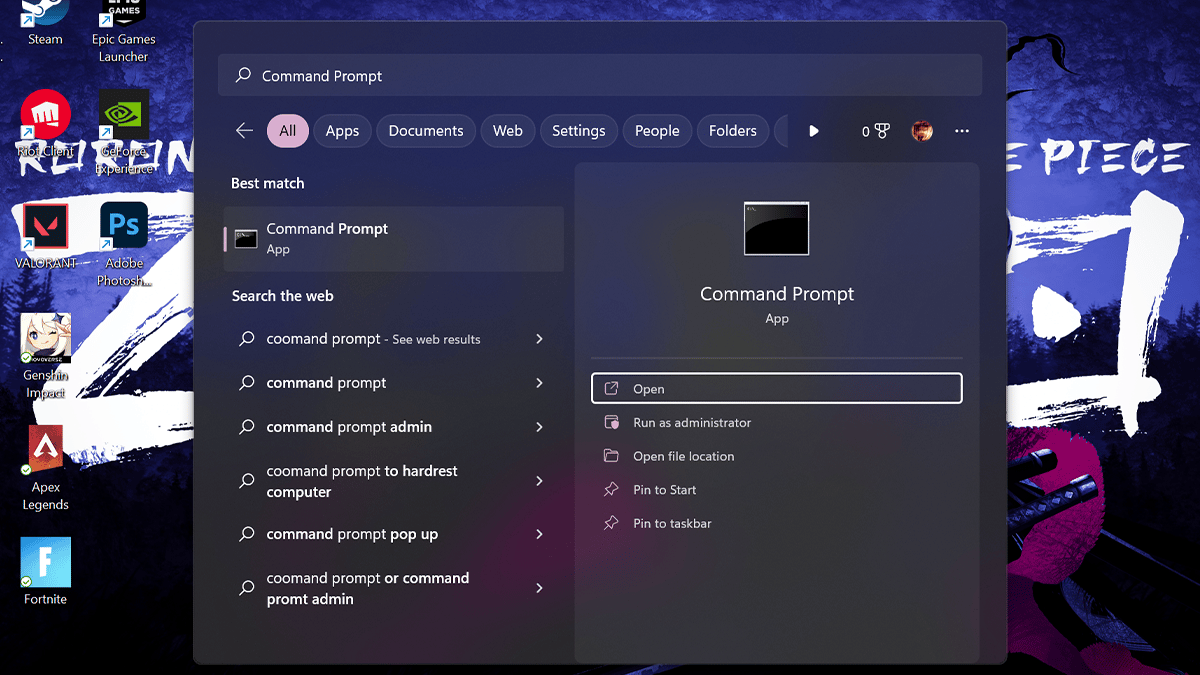
Task: Select Open file location option
Action: [683, 457]
